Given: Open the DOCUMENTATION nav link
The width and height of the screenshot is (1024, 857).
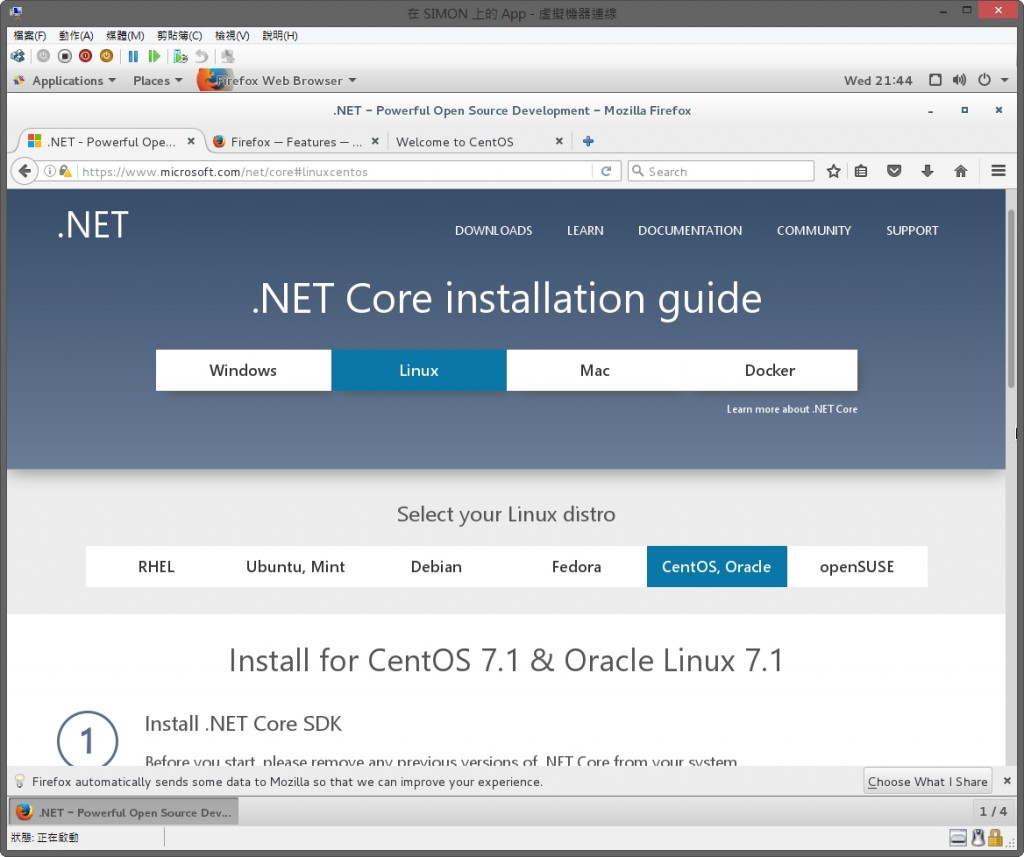Looking at the screenshot, I should click(x=690, y=231).
